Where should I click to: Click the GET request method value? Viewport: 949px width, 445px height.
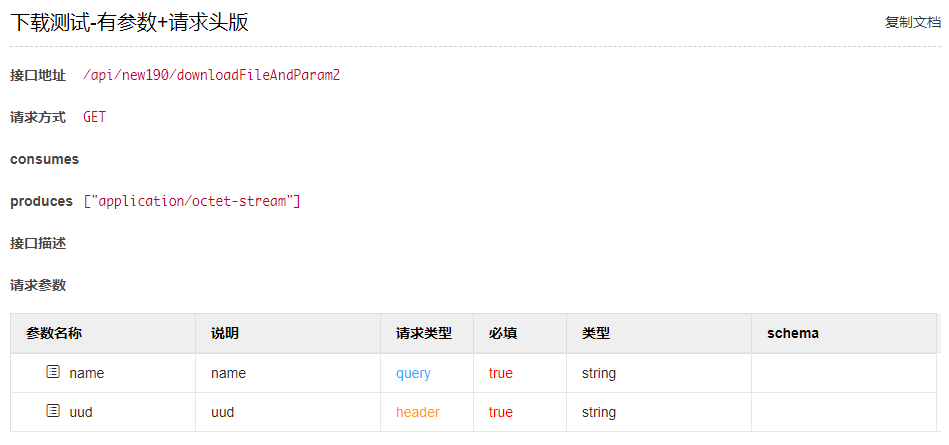coord(94,117)
